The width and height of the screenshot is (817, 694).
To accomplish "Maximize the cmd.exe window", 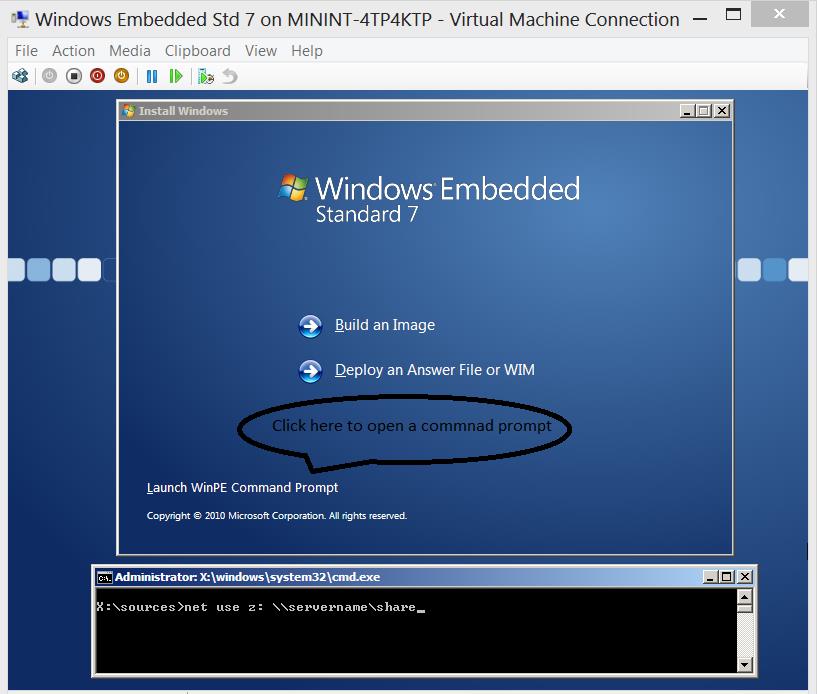I will (x=727, y=577).
